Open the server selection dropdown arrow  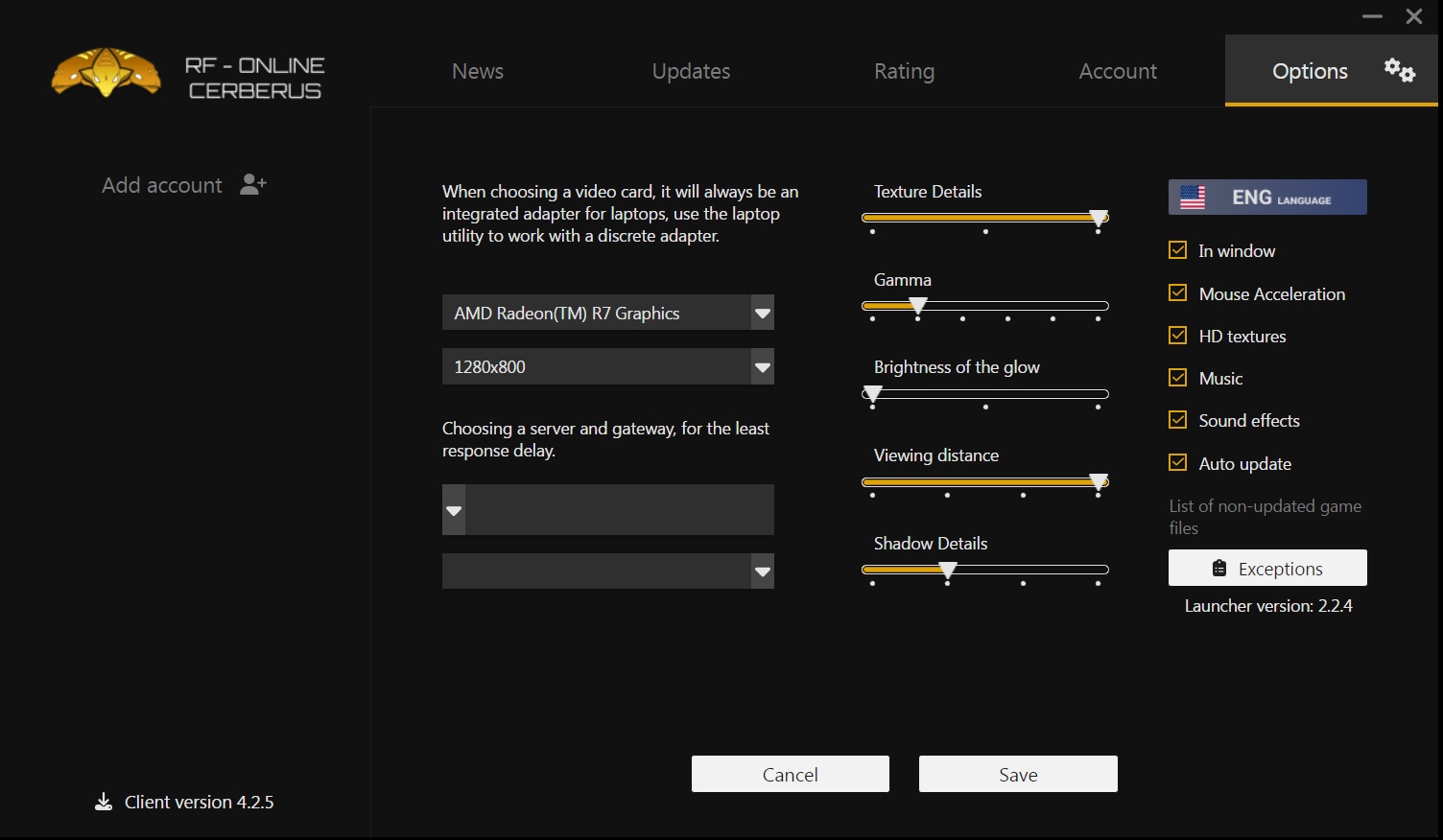click(x=454, y=510)
